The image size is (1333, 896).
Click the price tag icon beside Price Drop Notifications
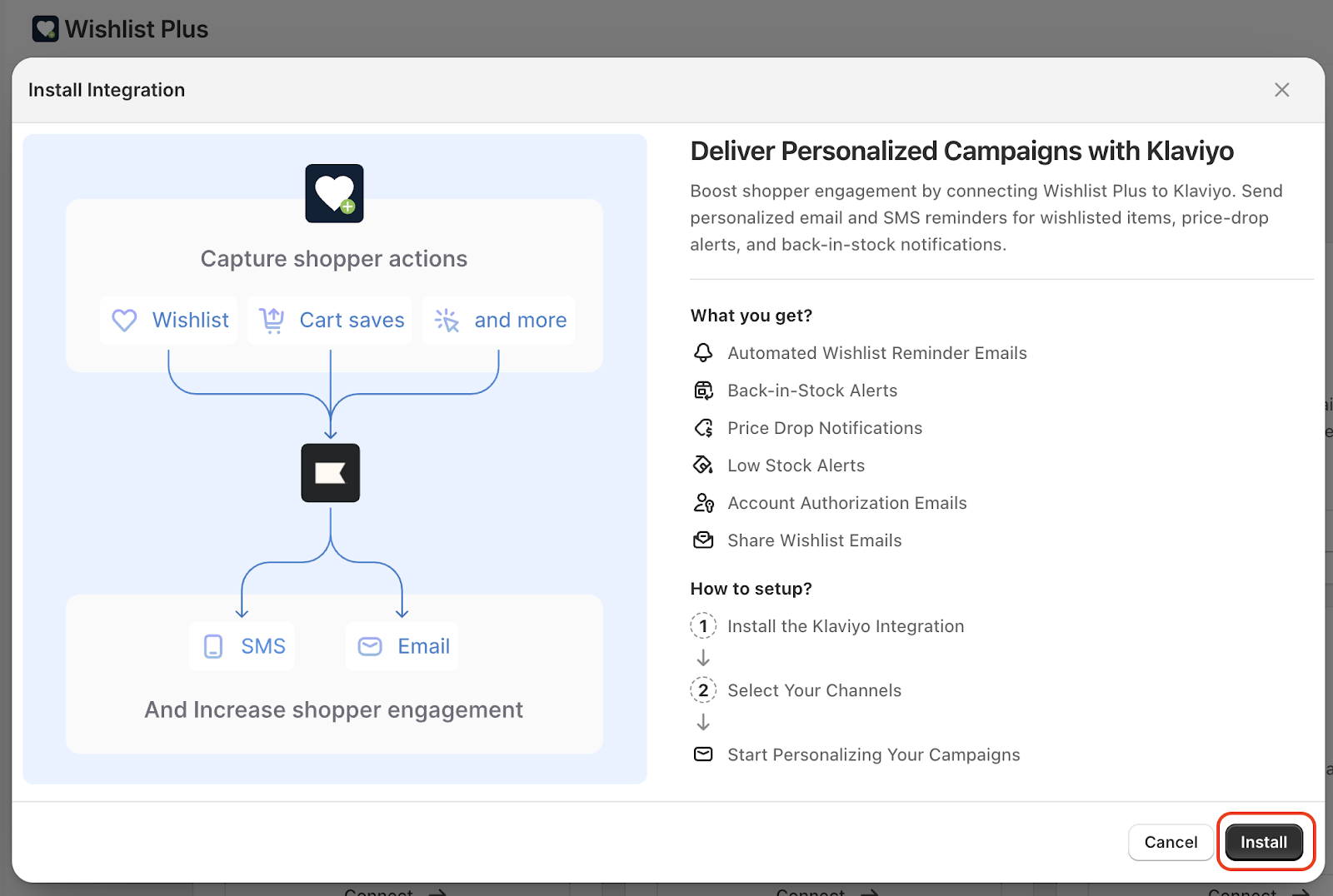pos(703,428)
